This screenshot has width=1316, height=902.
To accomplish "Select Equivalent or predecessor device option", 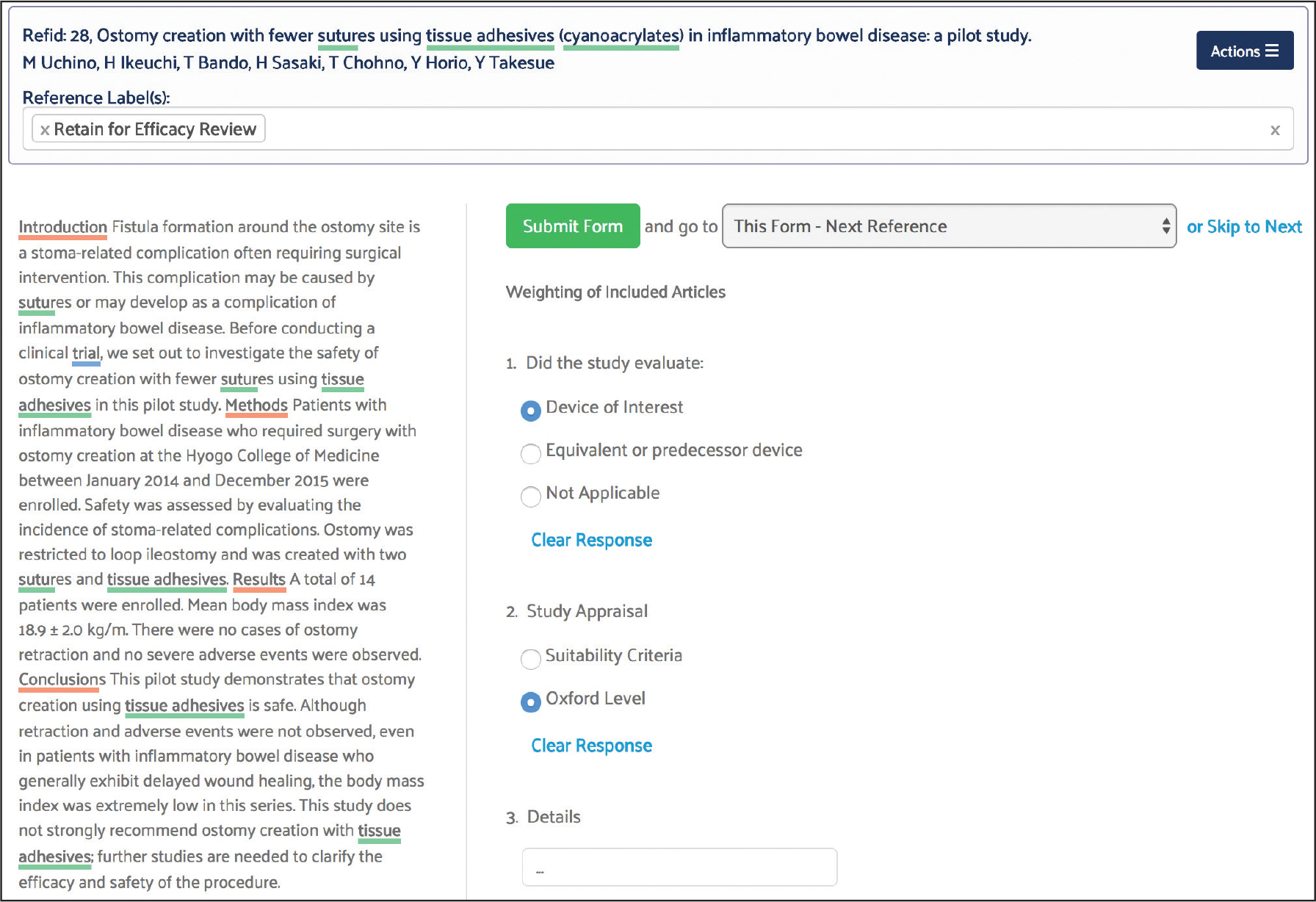I will [x=530, y=454].
